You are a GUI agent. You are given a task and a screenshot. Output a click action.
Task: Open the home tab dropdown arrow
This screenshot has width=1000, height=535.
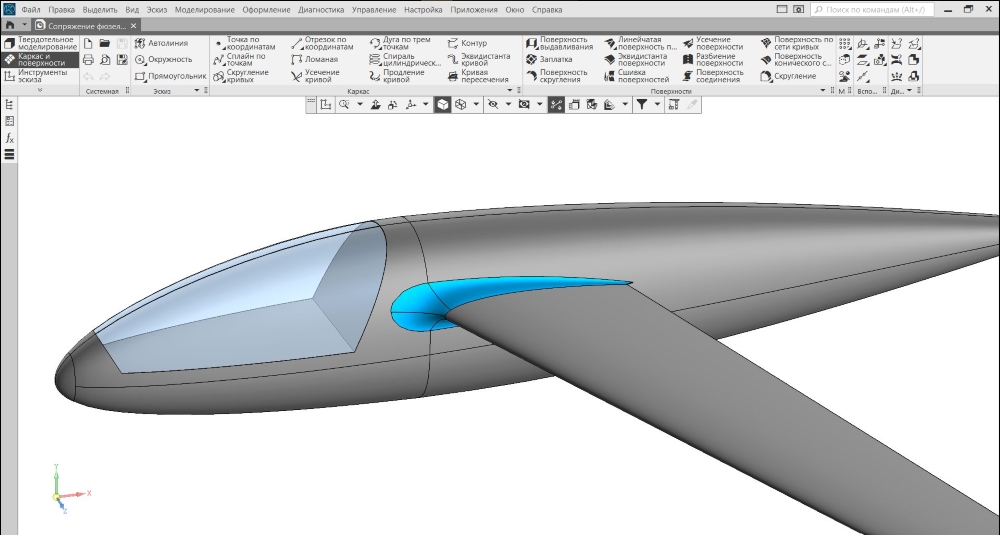tap(25, 26)
